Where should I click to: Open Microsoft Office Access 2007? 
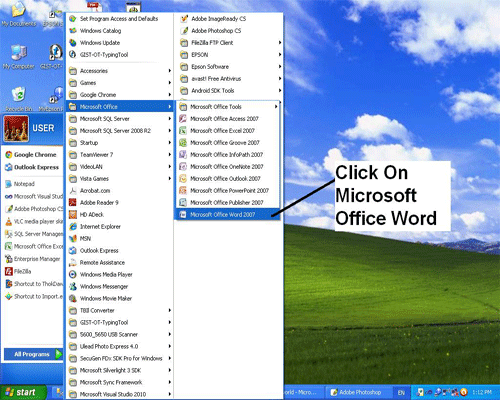(x=227, y=119)
